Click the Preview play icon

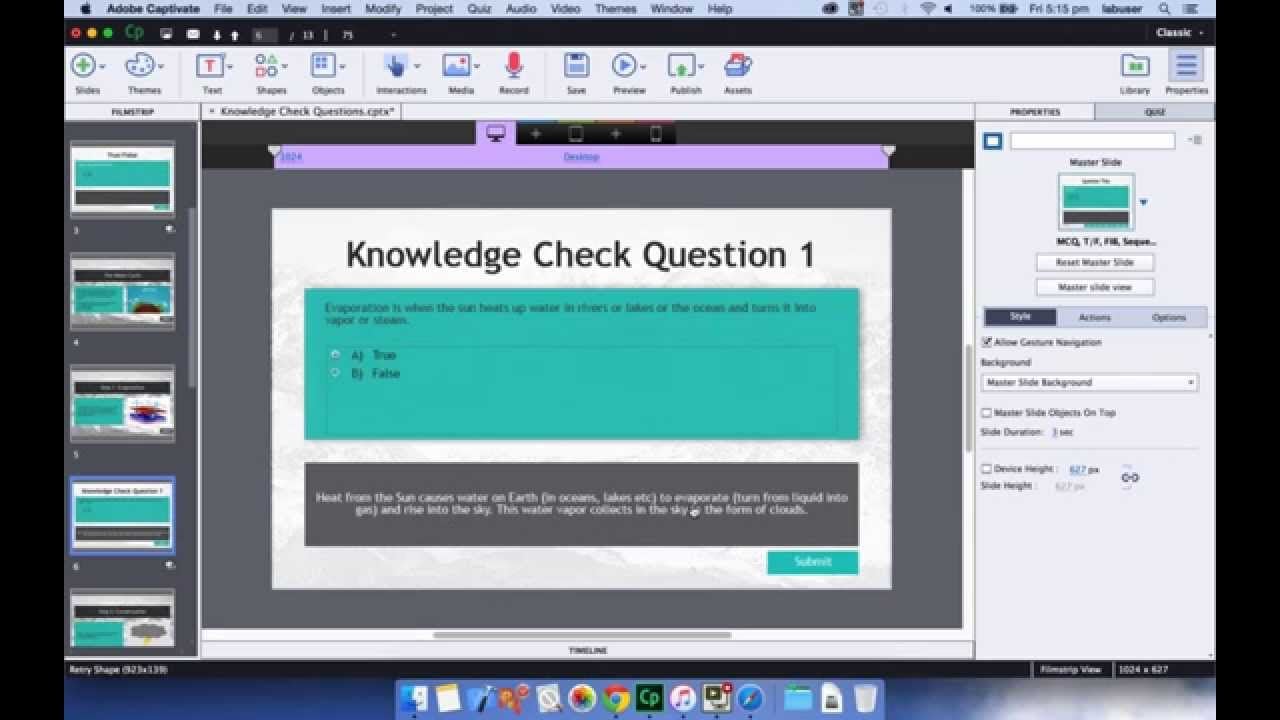[x=624, y=66]
